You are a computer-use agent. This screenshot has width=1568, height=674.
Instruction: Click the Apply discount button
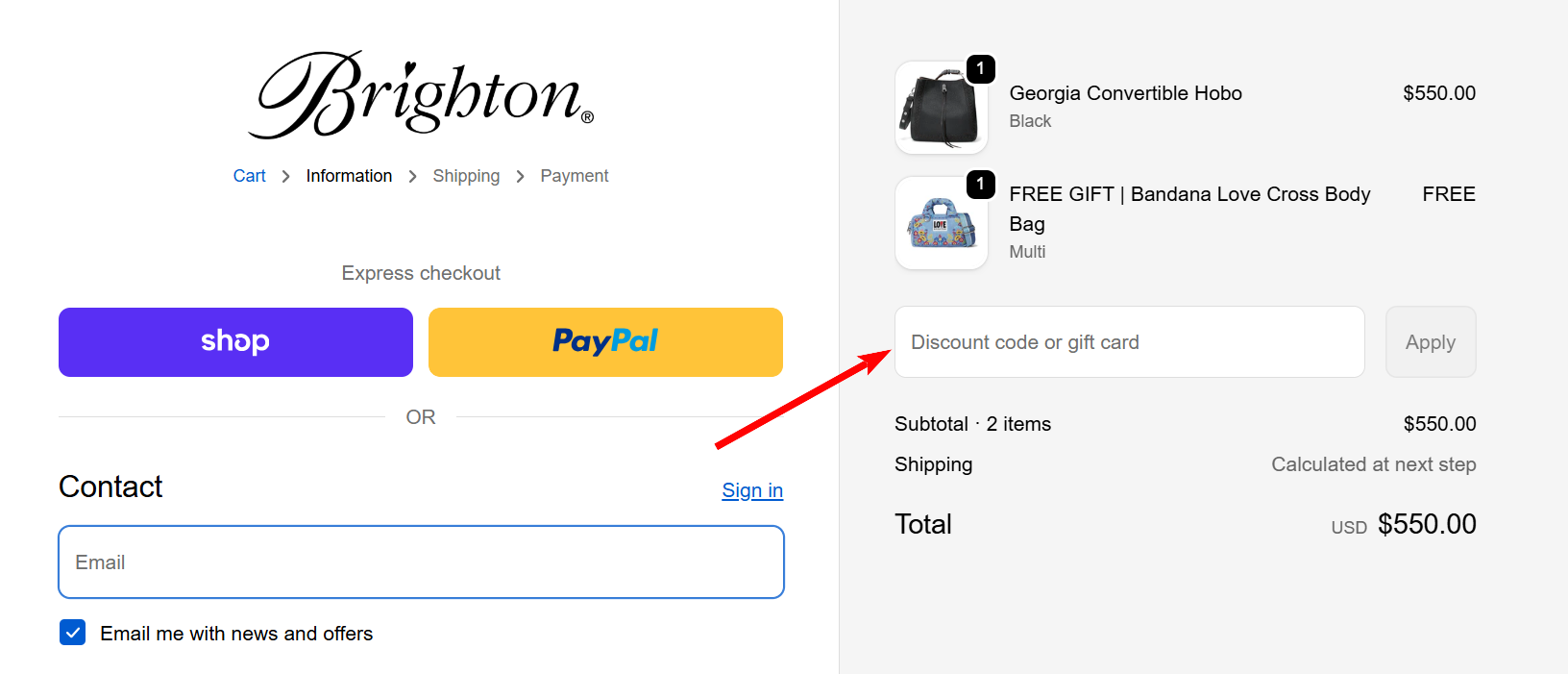tap(1430, 341)
